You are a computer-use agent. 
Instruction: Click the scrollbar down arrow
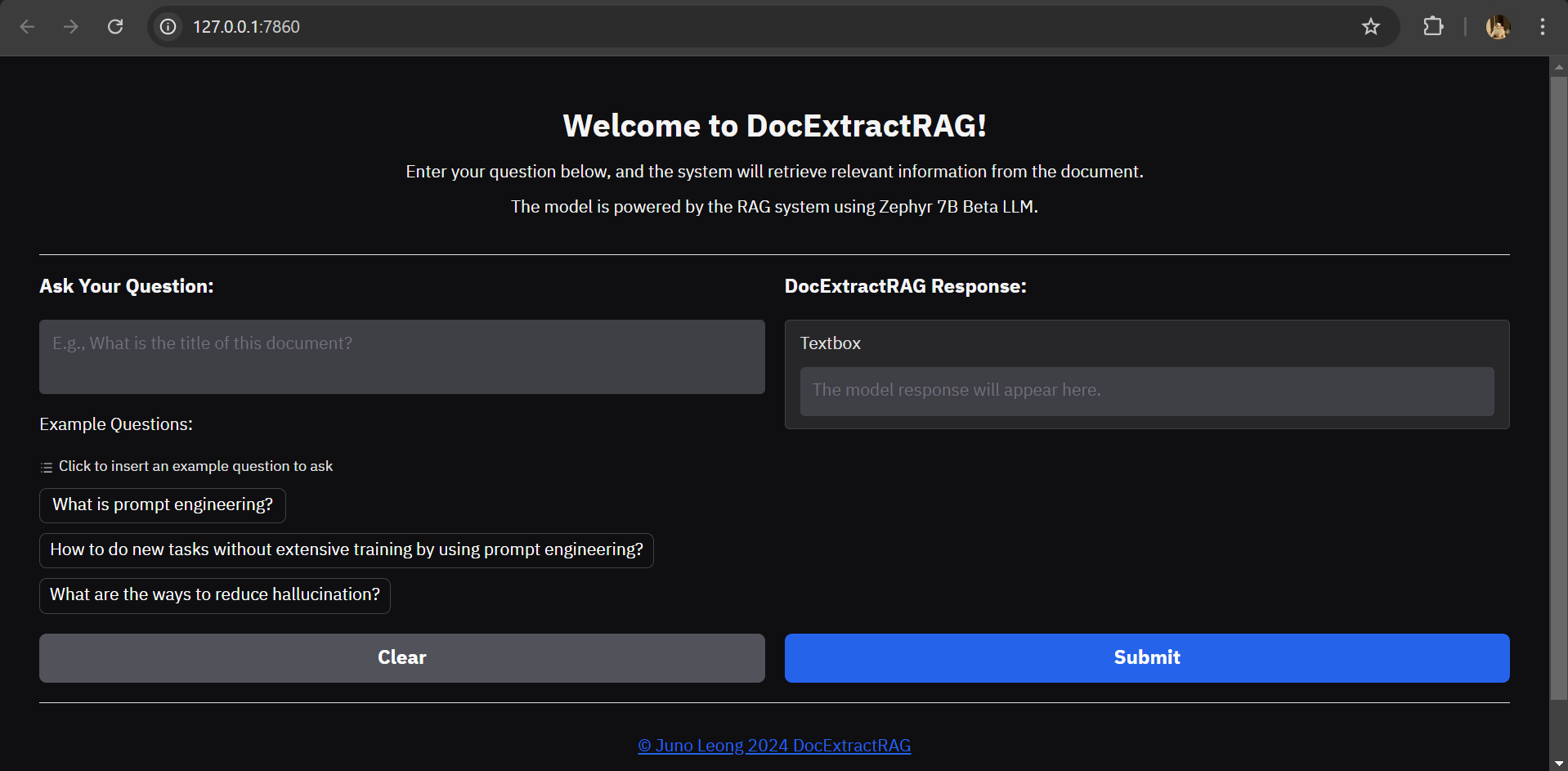[1559, 763]
